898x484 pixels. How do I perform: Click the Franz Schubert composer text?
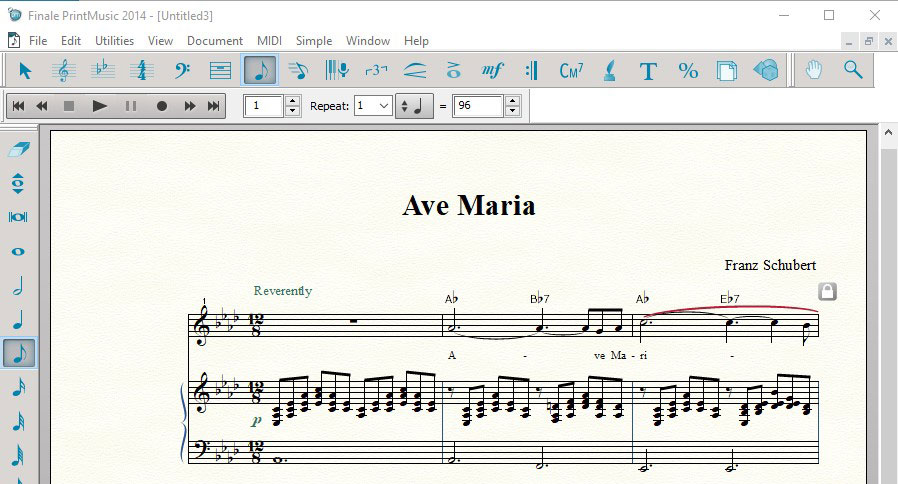(770, 265)
